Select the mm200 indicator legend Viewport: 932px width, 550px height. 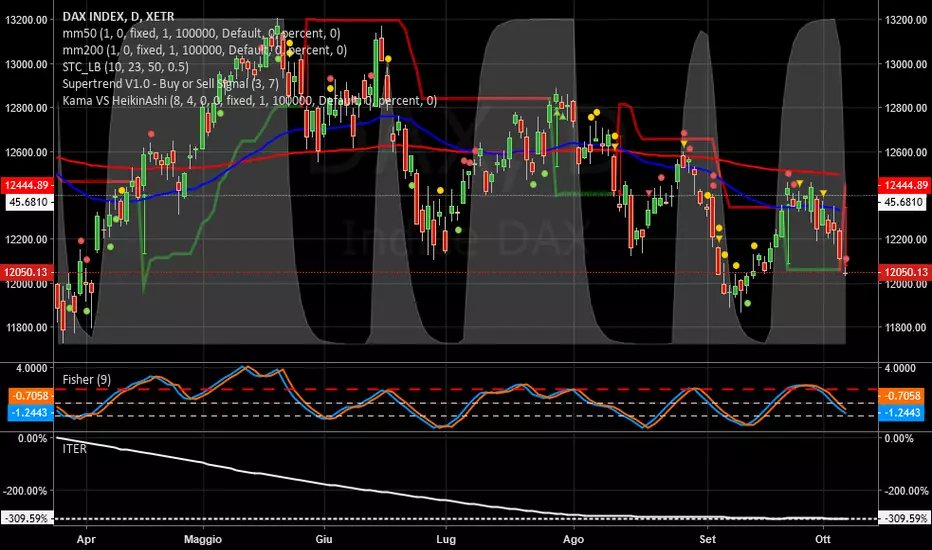click(x=204, y=50)
